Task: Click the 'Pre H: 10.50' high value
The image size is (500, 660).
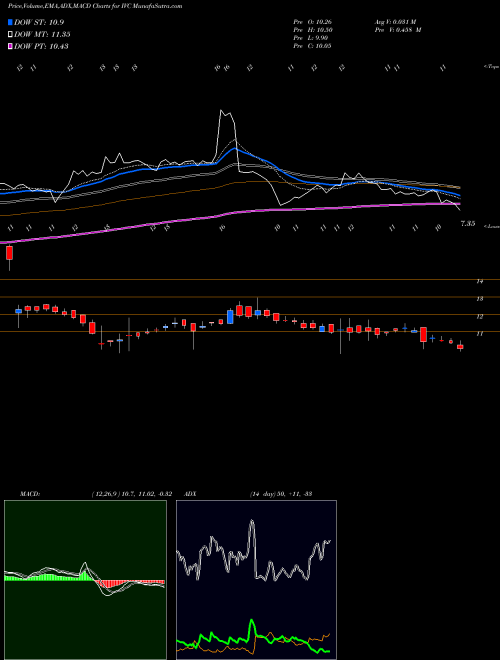Action: click(x=314, y=30)
